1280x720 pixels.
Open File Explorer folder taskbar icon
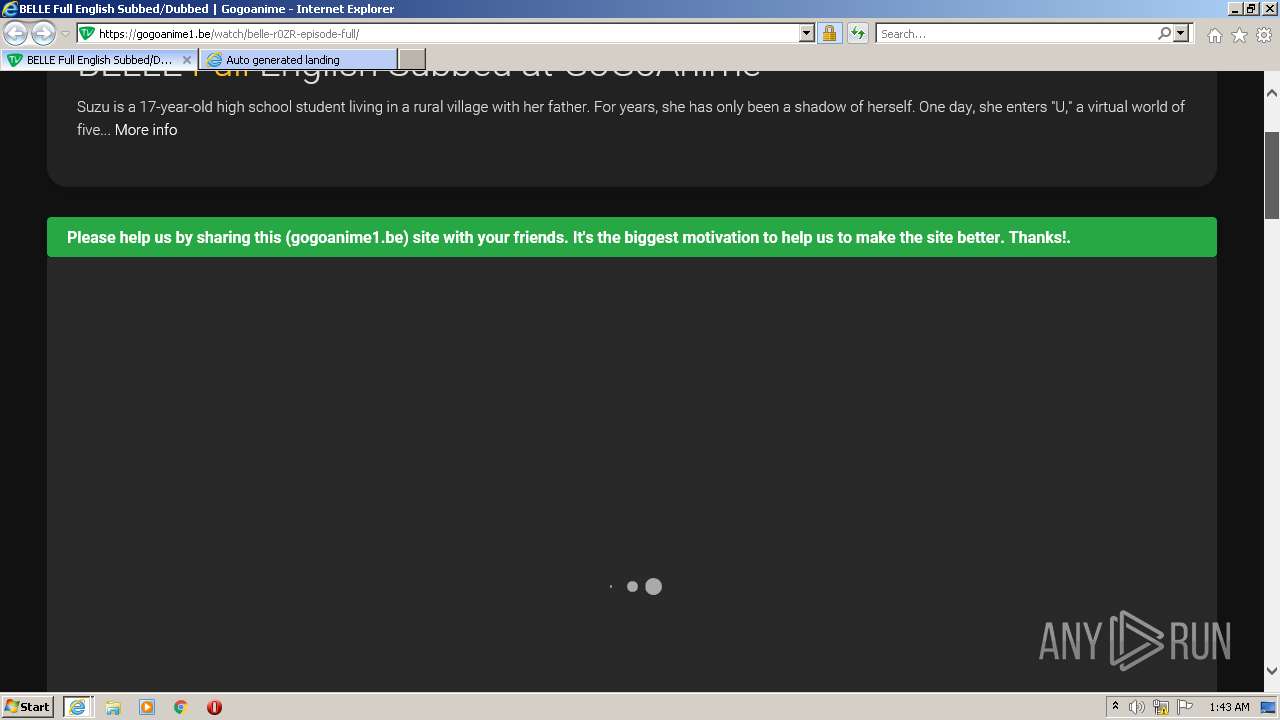[x=113, y=707]
